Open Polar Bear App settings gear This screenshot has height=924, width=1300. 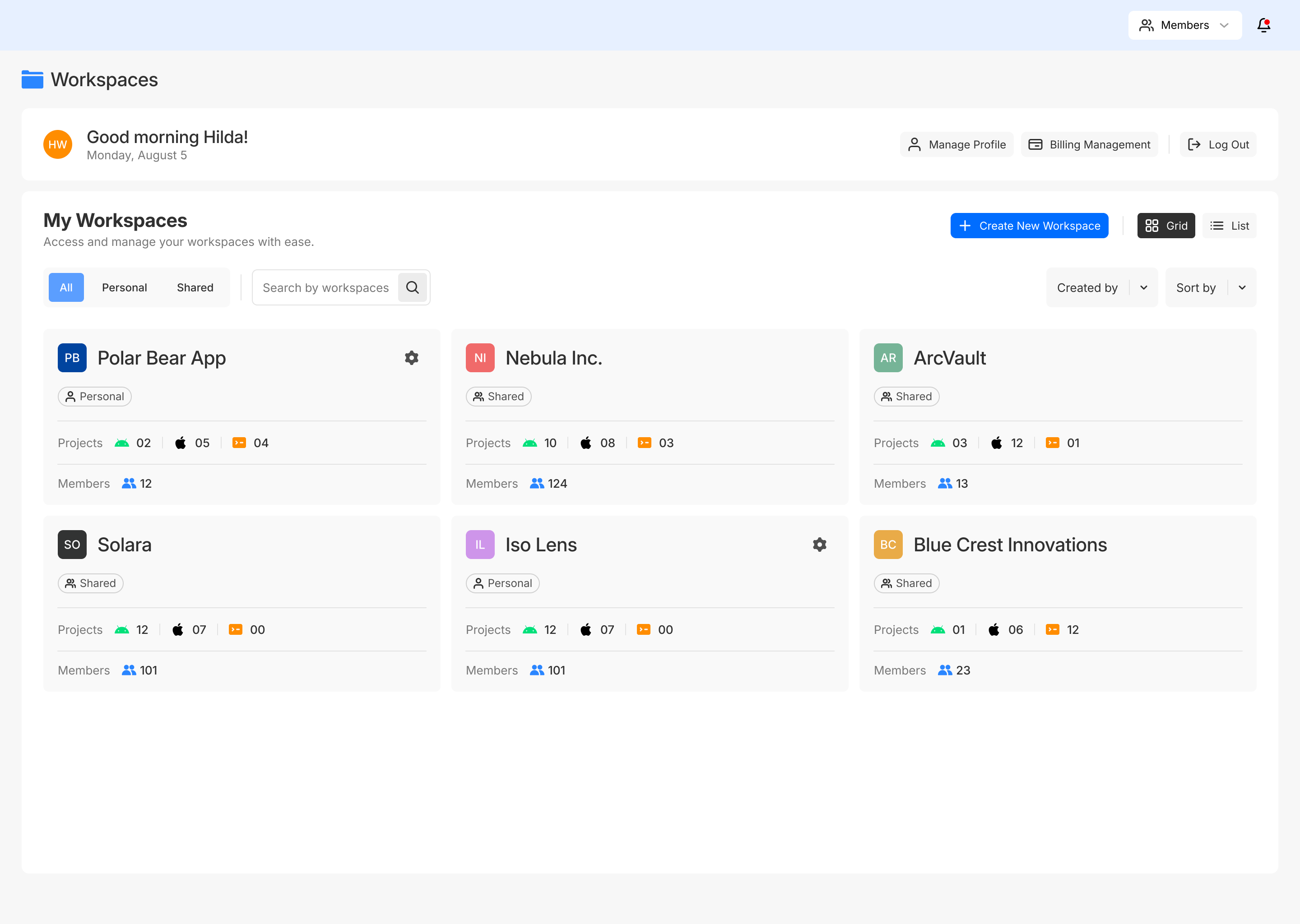(412, 358)
